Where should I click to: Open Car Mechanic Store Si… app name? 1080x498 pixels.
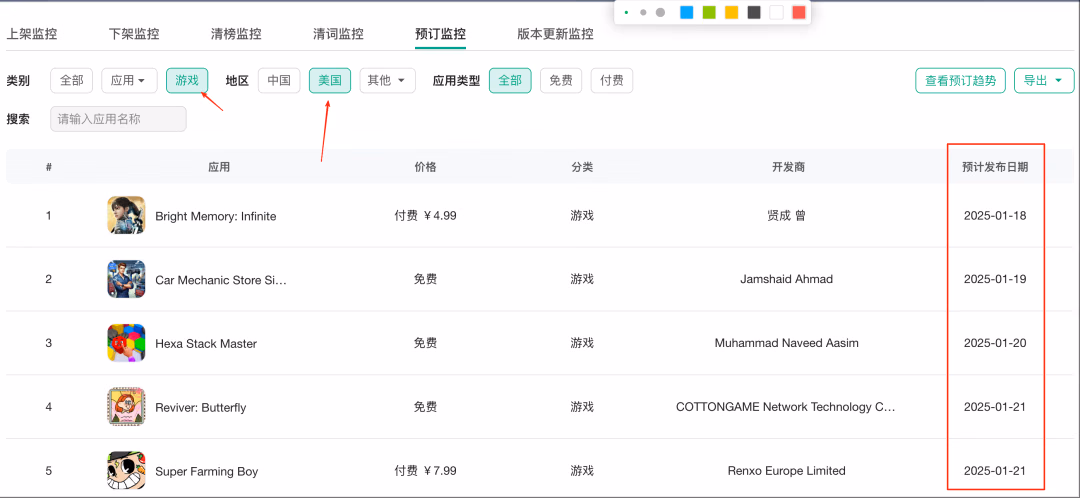220,280
